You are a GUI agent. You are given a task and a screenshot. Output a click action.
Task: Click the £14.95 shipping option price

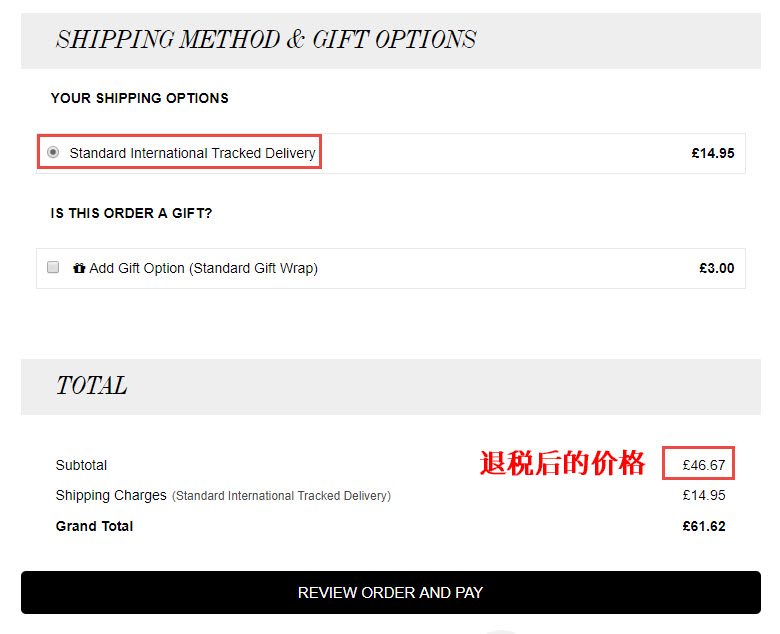[713, 153]
